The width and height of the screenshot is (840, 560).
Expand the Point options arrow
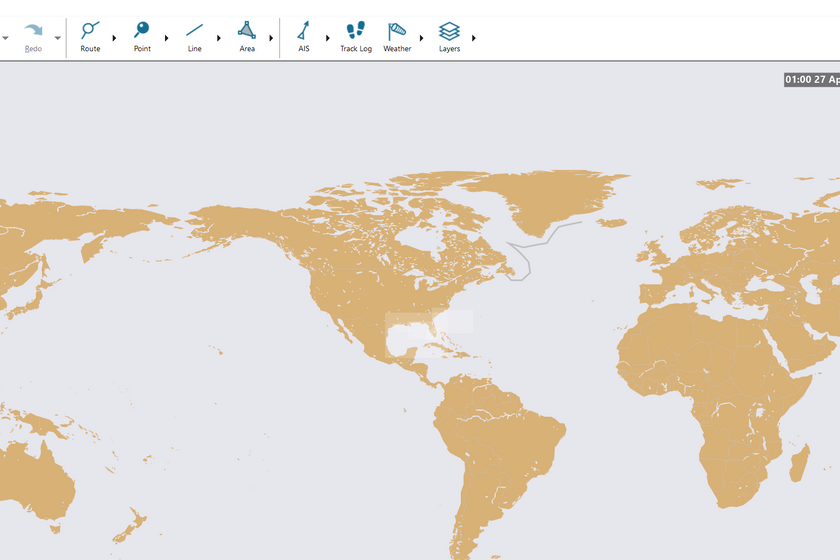coord(167,38)
